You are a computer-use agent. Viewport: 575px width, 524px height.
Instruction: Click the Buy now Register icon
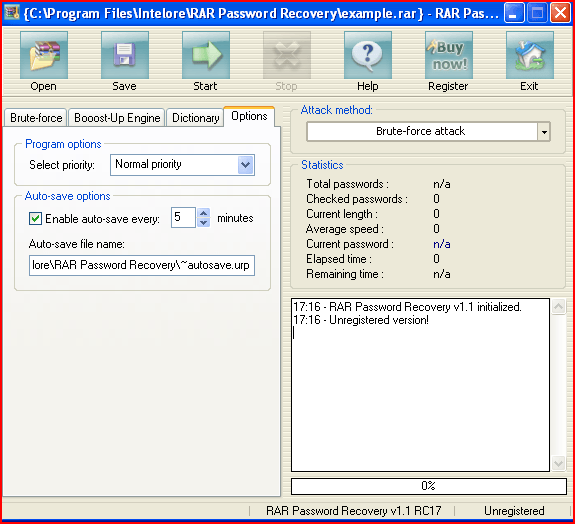pyautogui.click(x=449, y=55)
